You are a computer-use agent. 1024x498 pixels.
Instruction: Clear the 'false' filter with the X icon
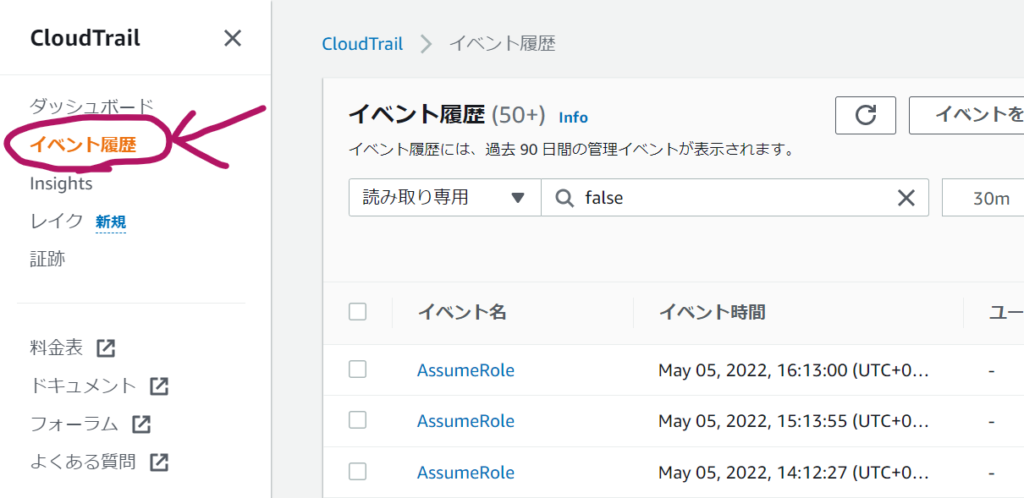pos(906,198)
